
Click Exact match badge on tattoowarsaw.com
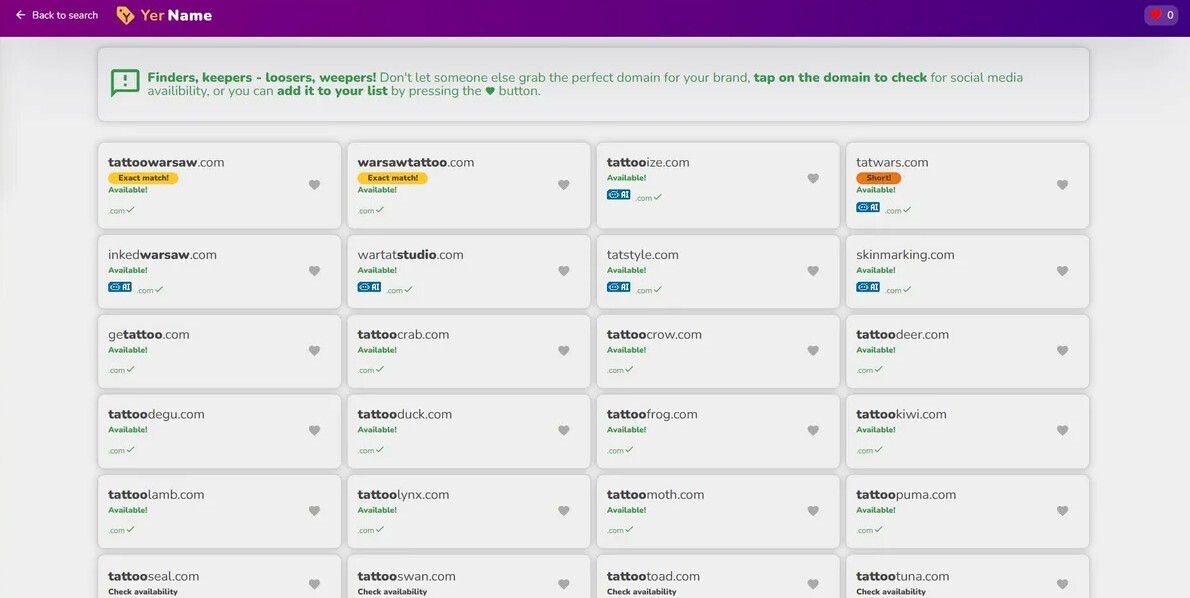click(143, 178)
